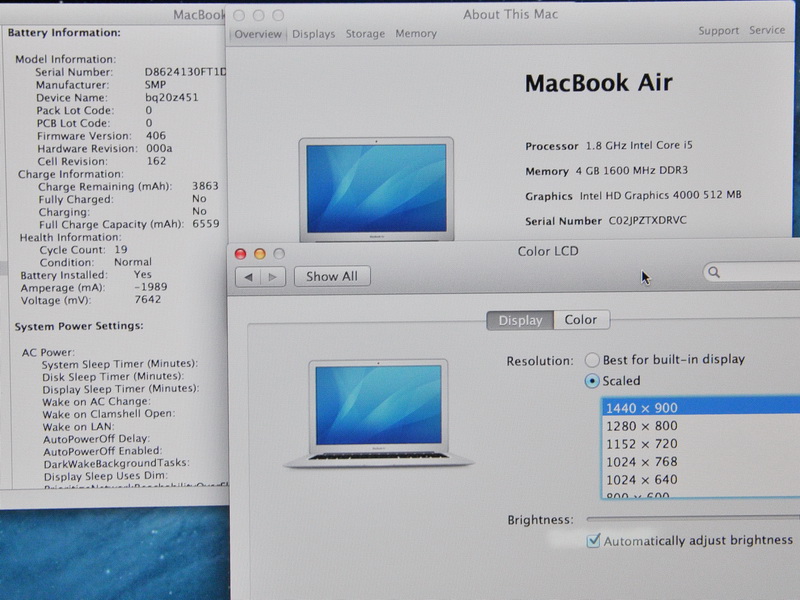This screenshot has width=800, height=600.
Task: Click Charge Remaining value 3863
Action: 205,186
